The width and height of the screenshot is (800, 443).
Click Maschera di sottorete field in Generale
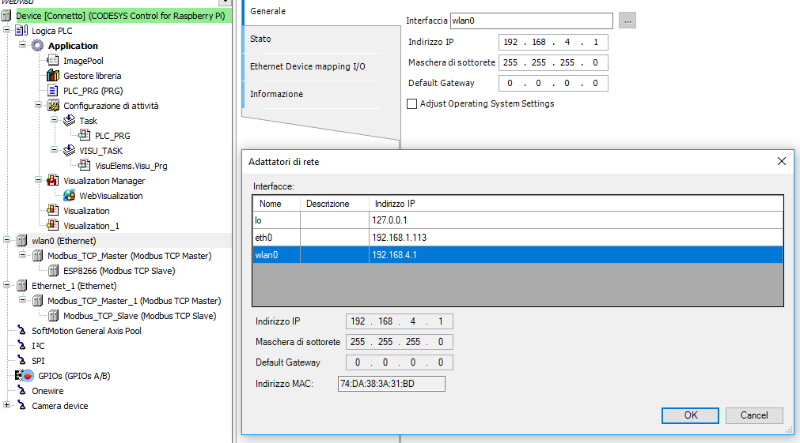[553, 63]
